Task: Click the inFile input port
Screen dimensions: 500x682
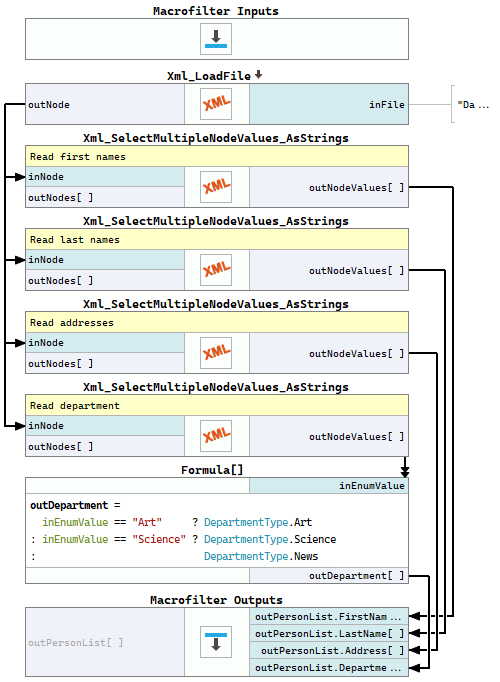Action: point(329,104)
